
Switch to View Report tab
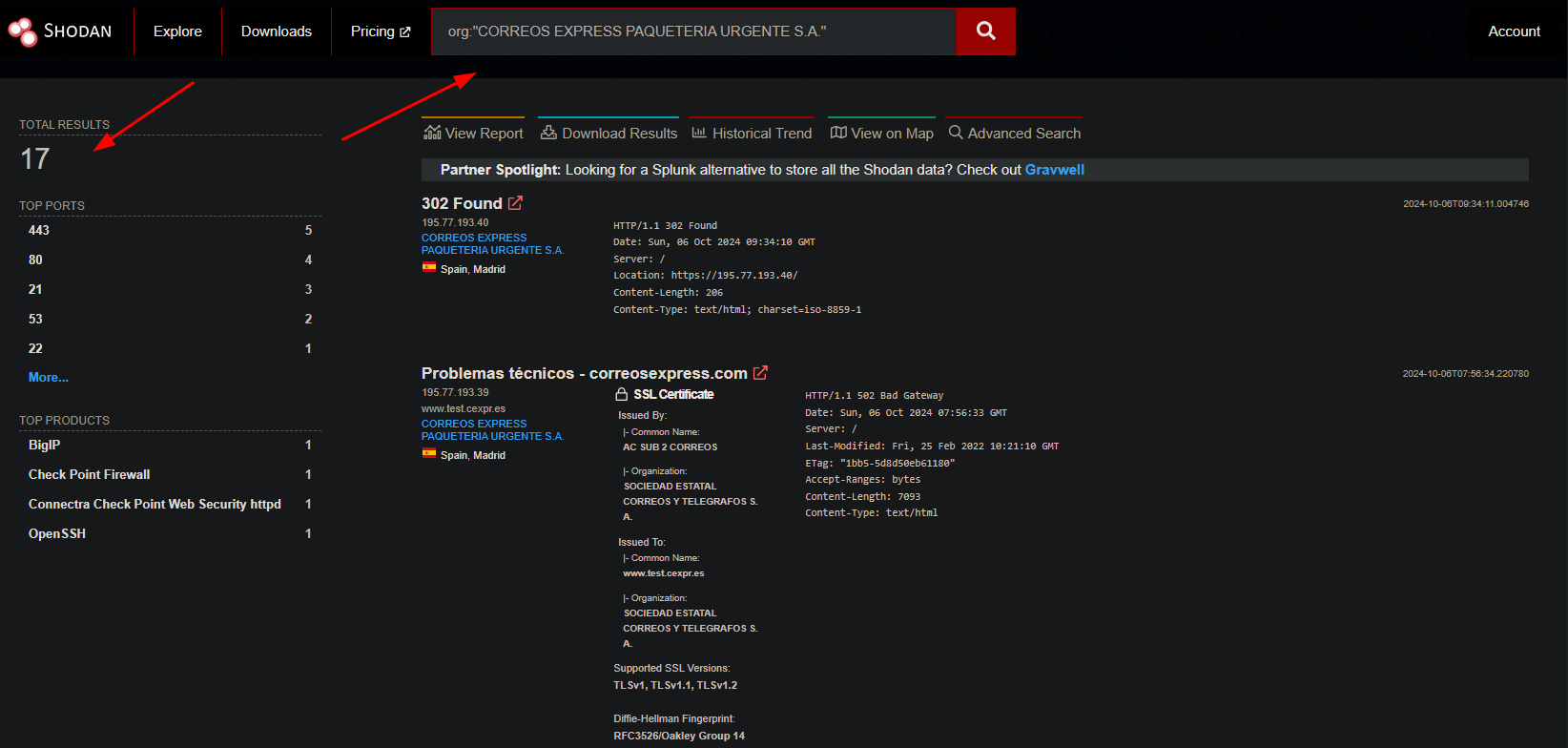coord(473,133)
